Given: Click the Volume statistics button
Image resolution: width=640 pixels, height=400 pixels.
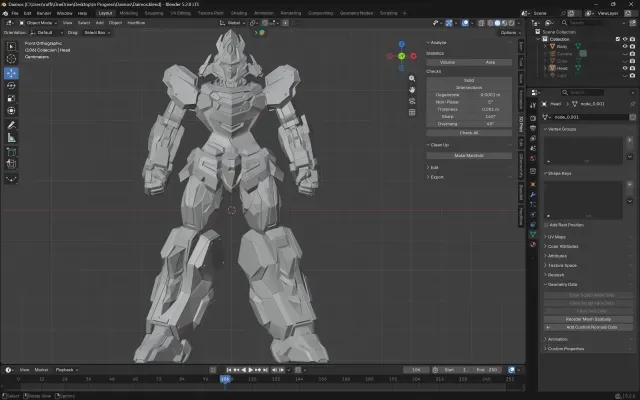Looking at the screenshot, I should (447, 62).
